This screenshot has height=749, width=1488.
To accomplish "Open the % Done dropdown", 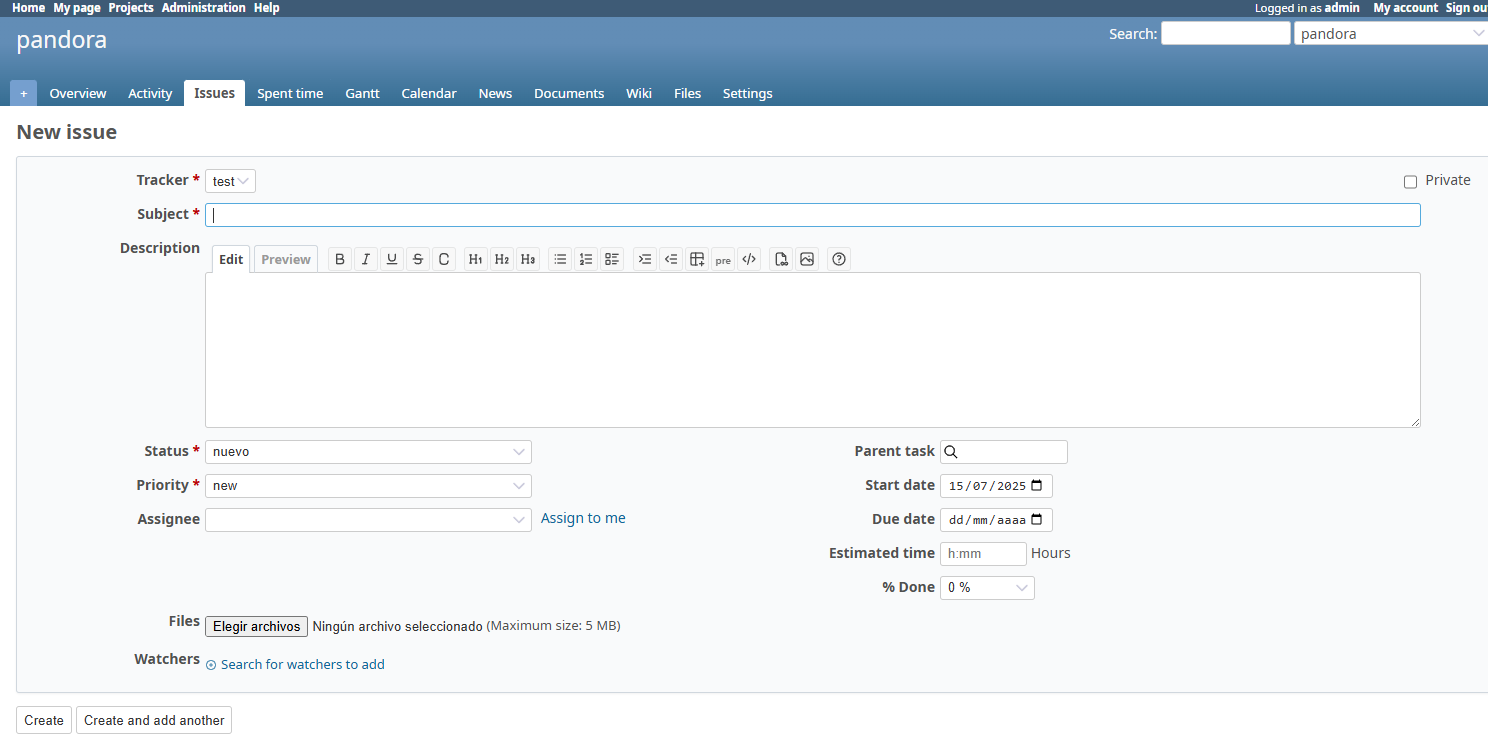I will tap(987, 588).
